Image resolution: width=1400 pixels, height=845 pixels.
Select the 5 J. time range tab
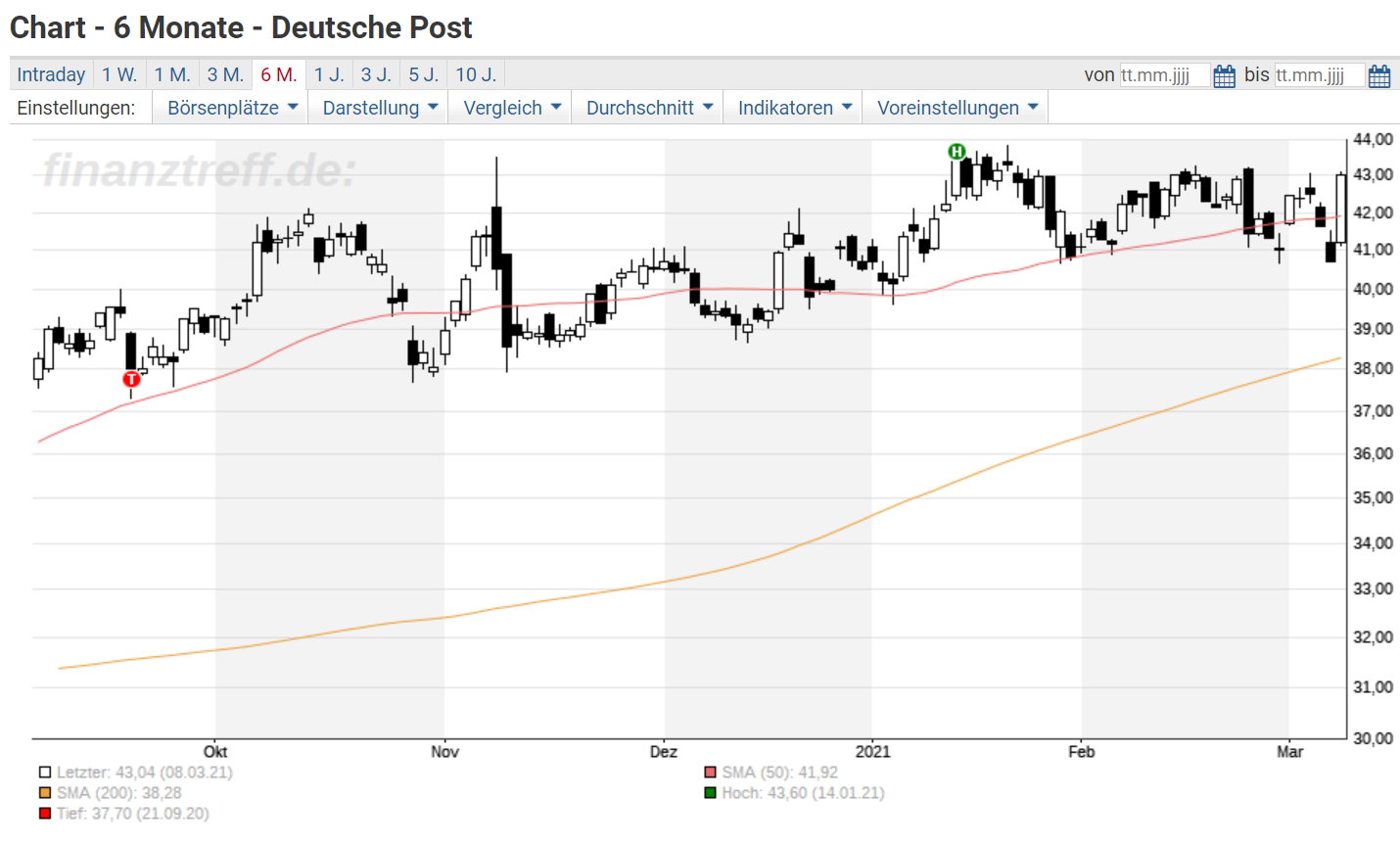pos(424,74)
